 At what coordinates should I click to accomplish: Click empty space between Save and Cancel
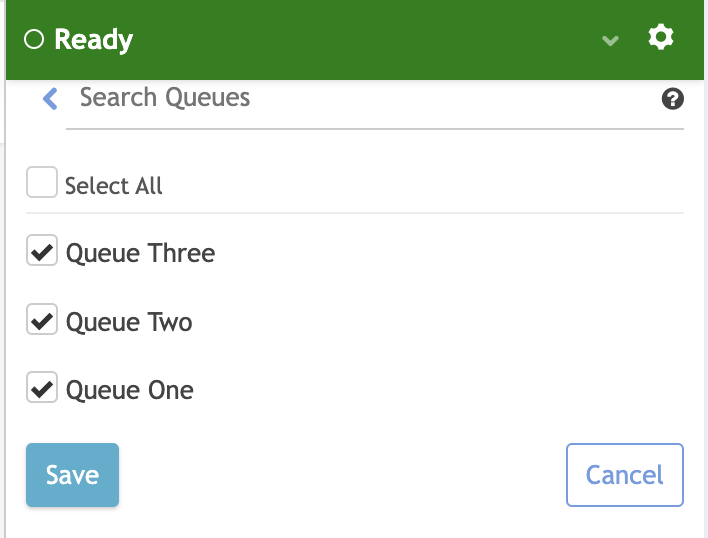[x=340, y=475]
